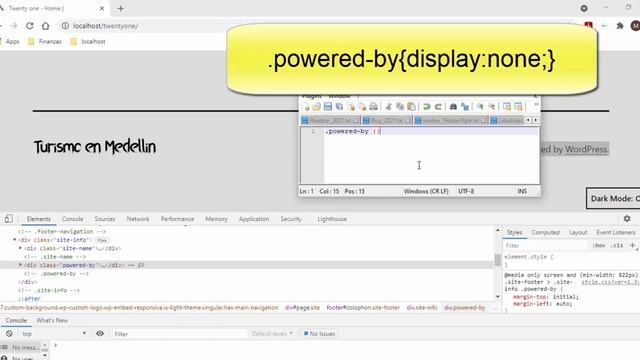The height and width of the screenshot is (360, 640).
Task: Open the Lighthouse tab in DevTools
Action: pos(332,219)
